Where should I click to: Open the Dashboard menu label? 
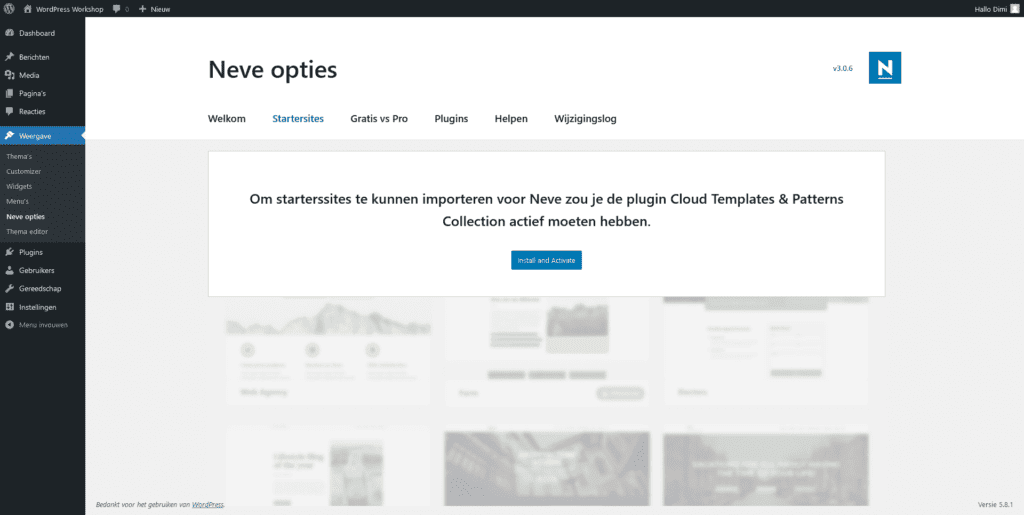[37, 33]
